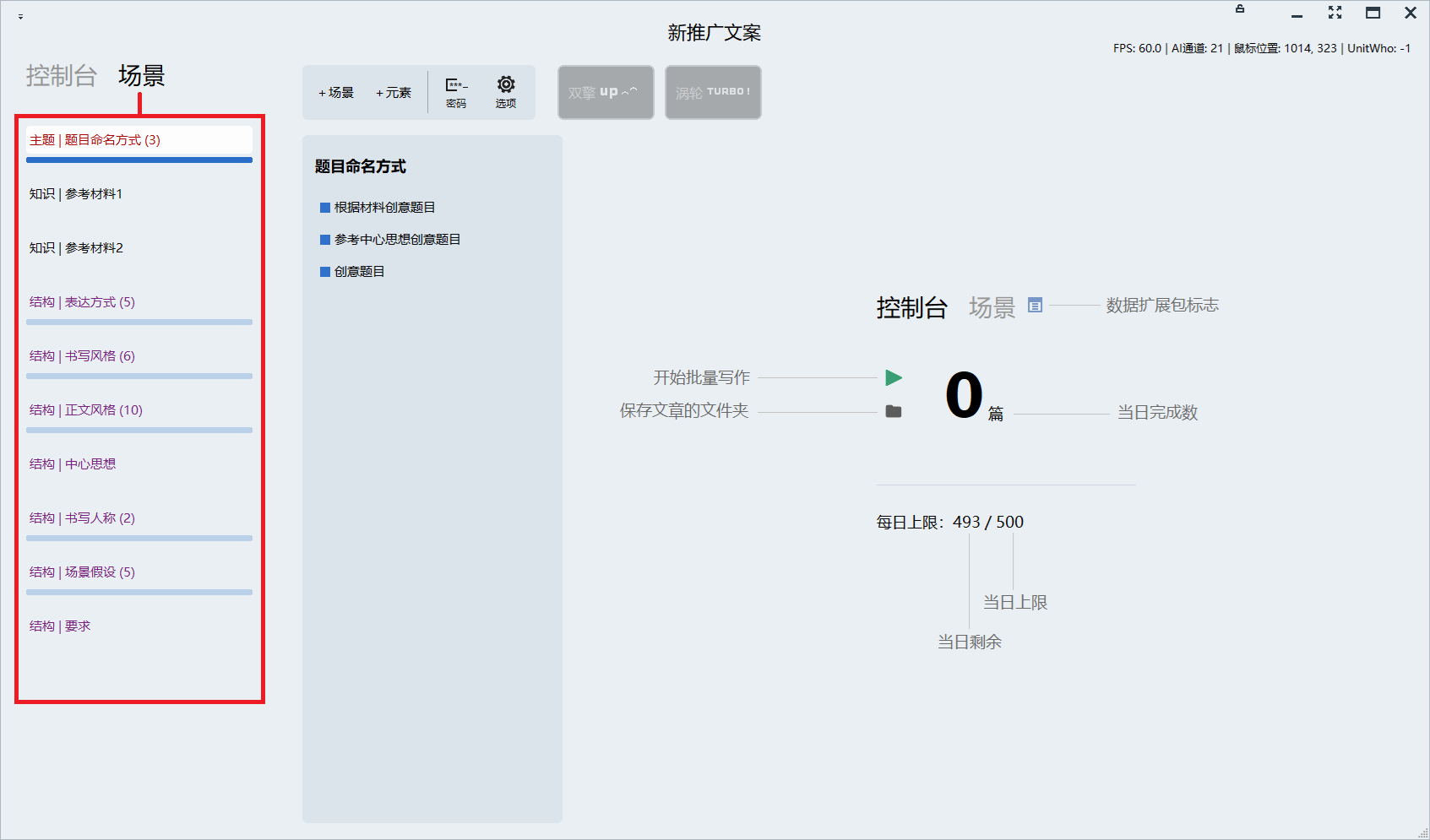Click the blue data extension pack icon
This screenshot has height=840, width=1430.
pyautogui.click(x=1035, y=306)
